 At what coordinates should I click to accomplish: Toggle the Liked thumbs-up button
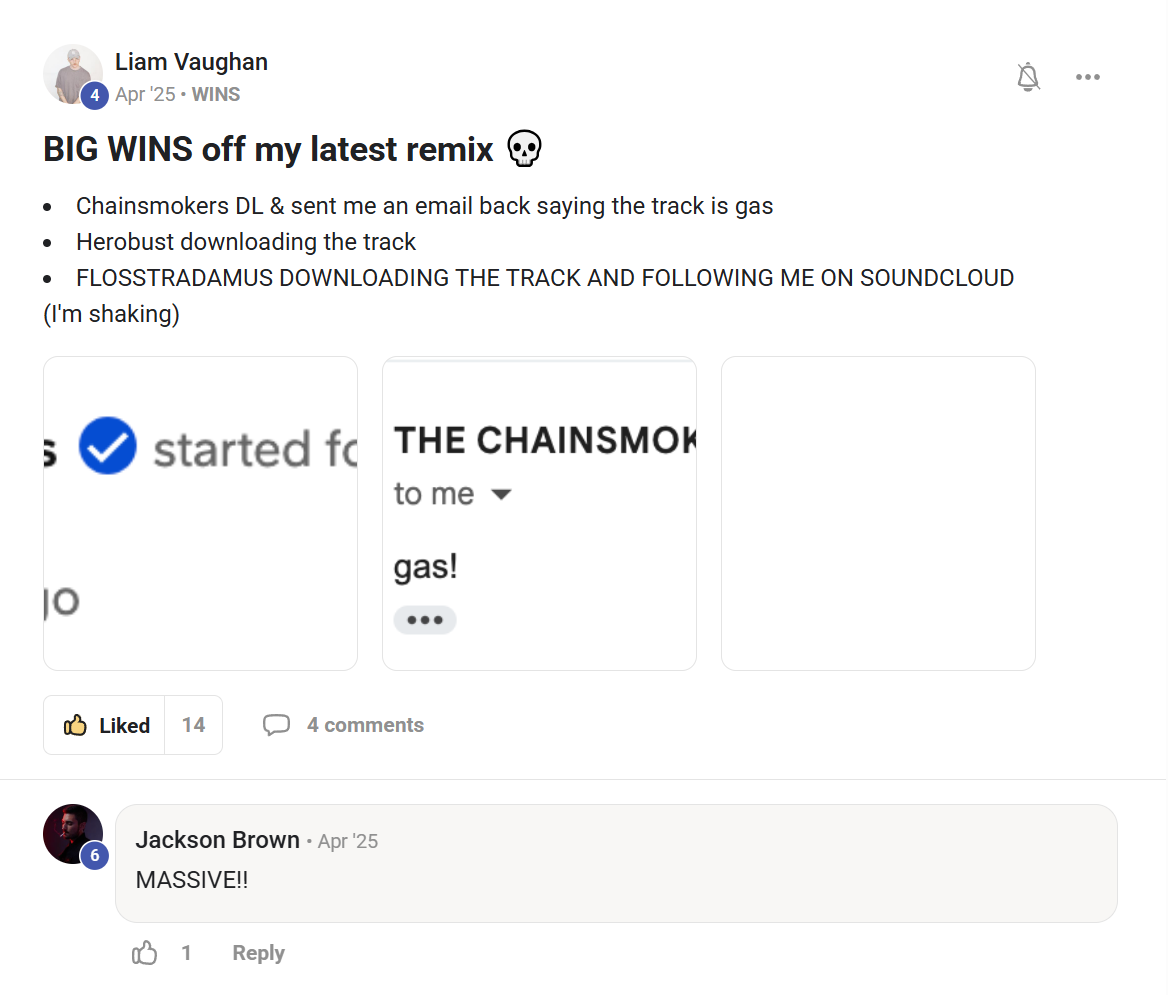click(105, 725)
